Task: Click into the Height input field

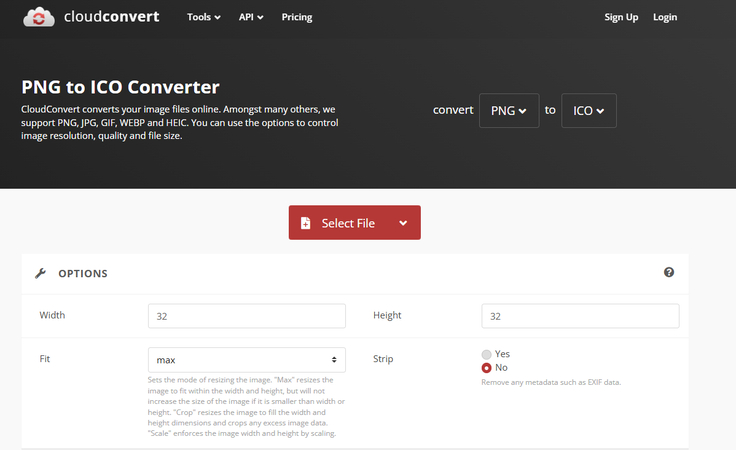Action: 580,316
